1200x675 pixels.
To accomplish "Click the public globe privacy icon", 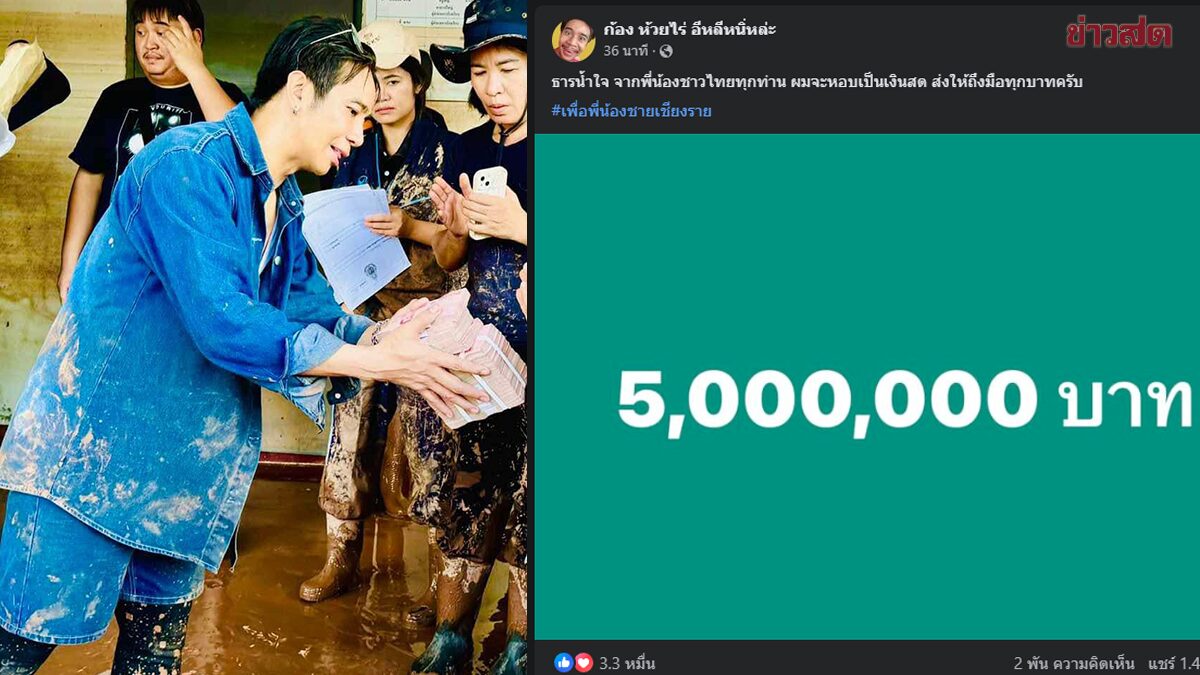I will point(666,51).
